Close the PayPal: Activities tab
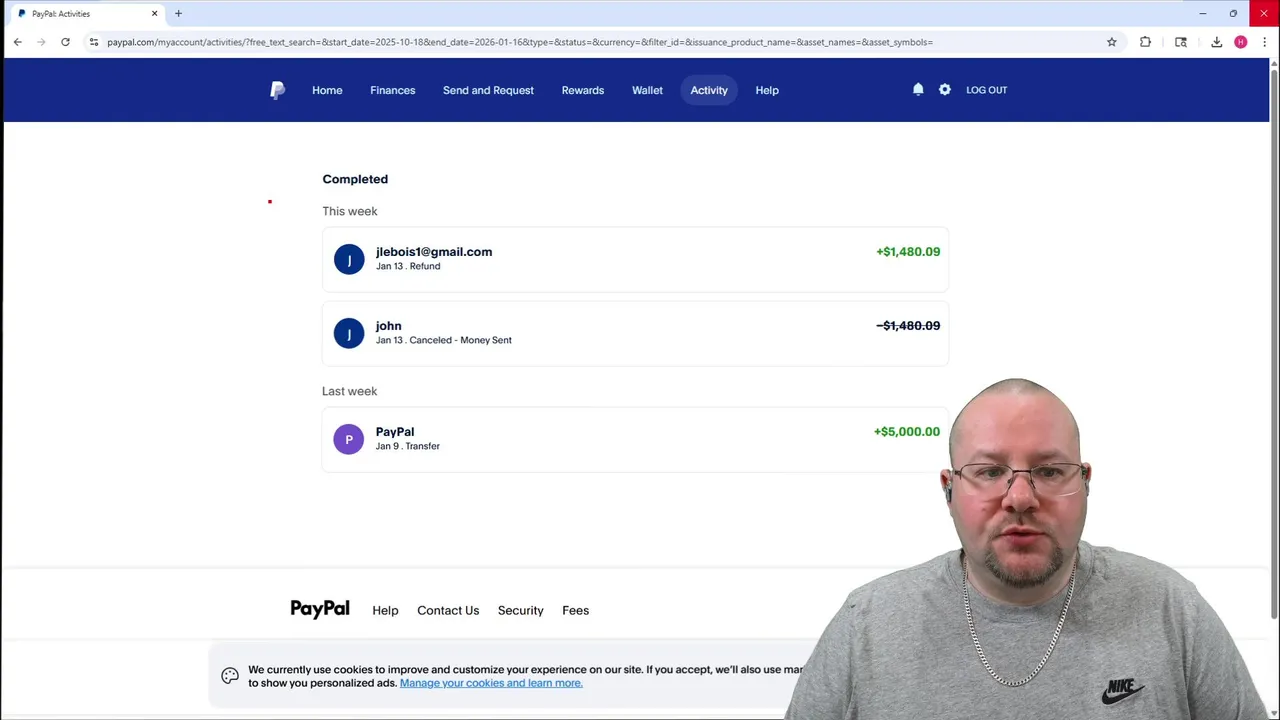Screen dimensions: 1280x720 [154, 14]
